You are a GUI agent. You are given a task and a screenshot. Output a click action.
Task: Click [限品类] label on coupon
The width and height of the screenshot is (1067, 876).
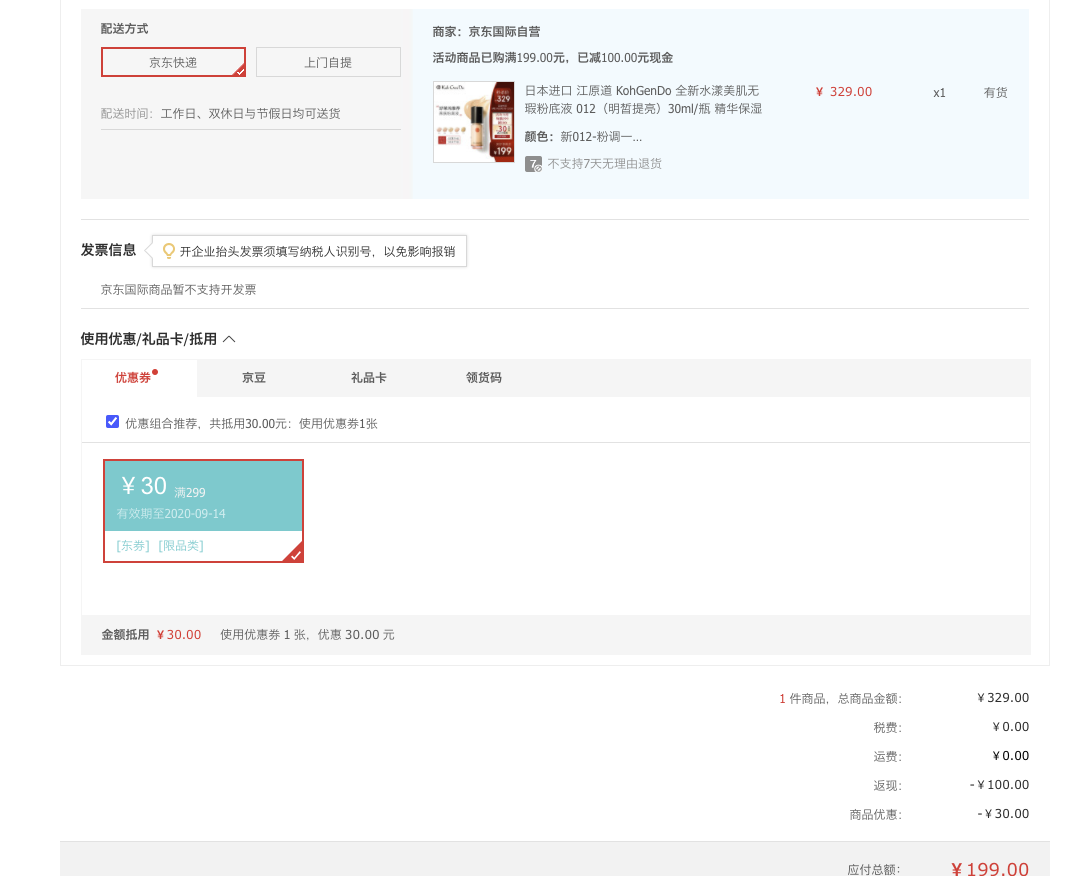(x=181, y=546)
